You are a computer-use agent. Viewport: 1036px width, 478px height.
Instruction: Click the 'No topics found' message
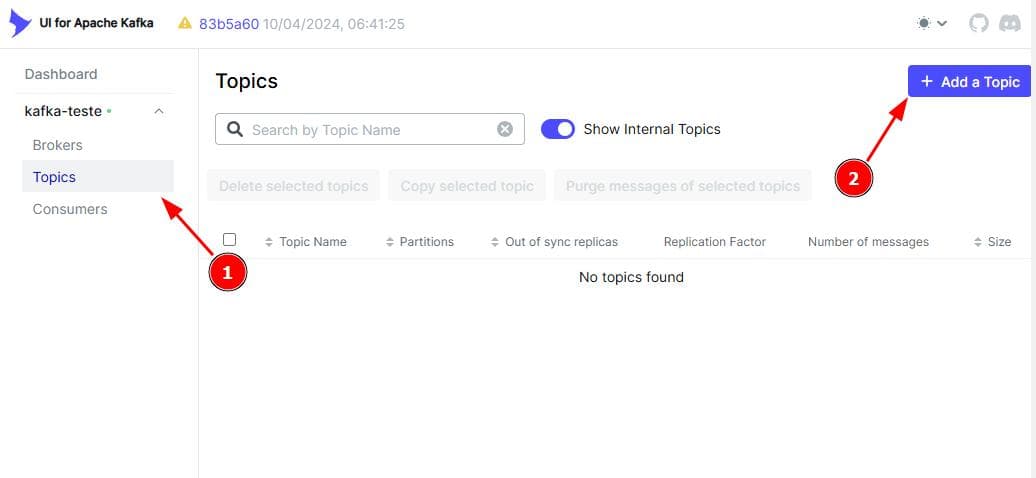(x=631, y=277)
